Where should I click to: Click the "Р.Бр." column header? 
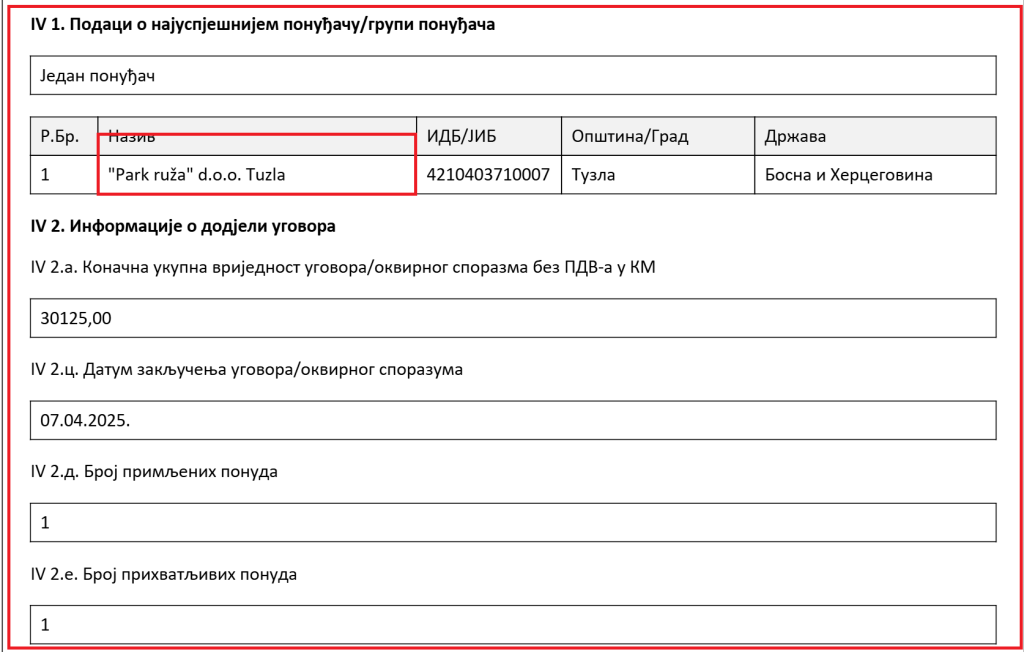click(64, 136)
